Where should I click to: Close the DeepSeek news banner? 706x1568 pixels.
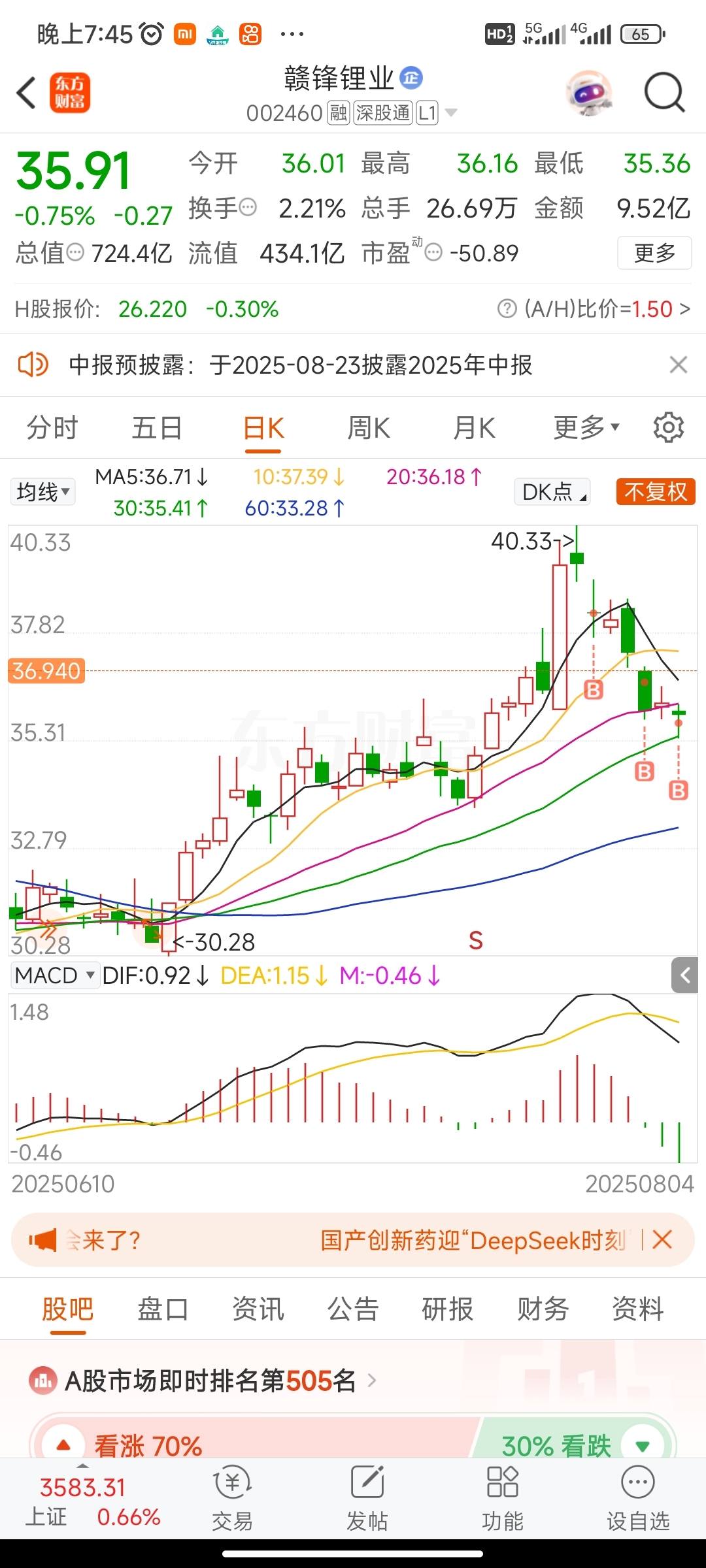(x=662, y=1239)
